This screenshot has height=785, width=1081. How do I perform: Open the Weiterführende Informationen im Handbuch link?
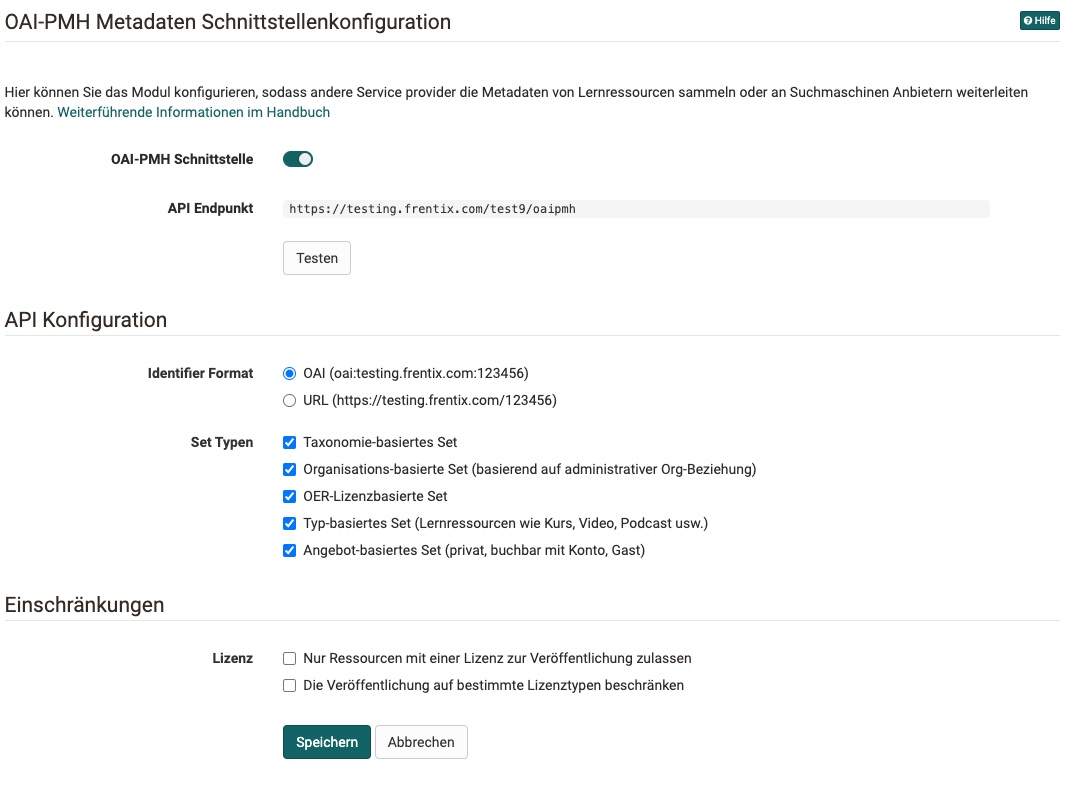pyautogui.click(x=194, y=112)
